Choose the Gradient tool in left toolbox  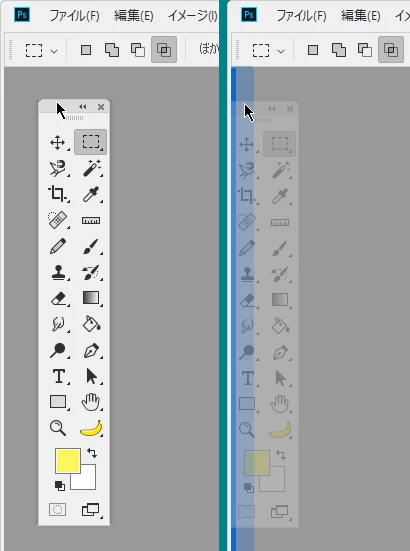click(91, 297)
